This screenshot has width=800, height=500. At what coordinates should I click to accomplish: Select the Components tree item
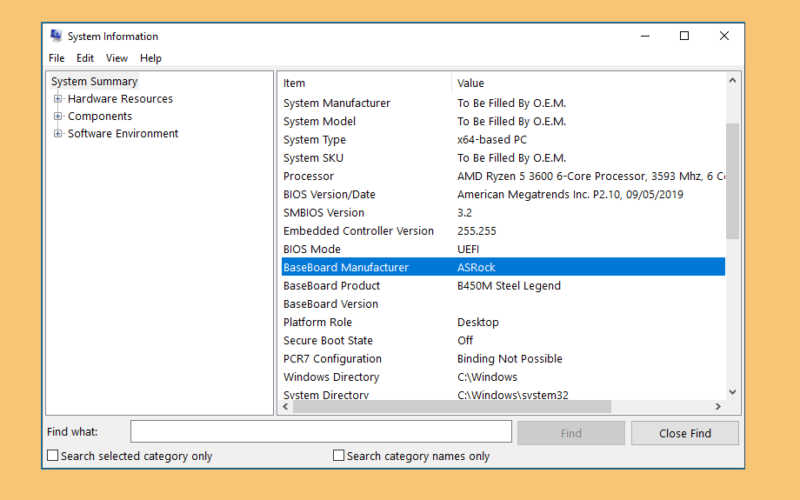[100, 116]
